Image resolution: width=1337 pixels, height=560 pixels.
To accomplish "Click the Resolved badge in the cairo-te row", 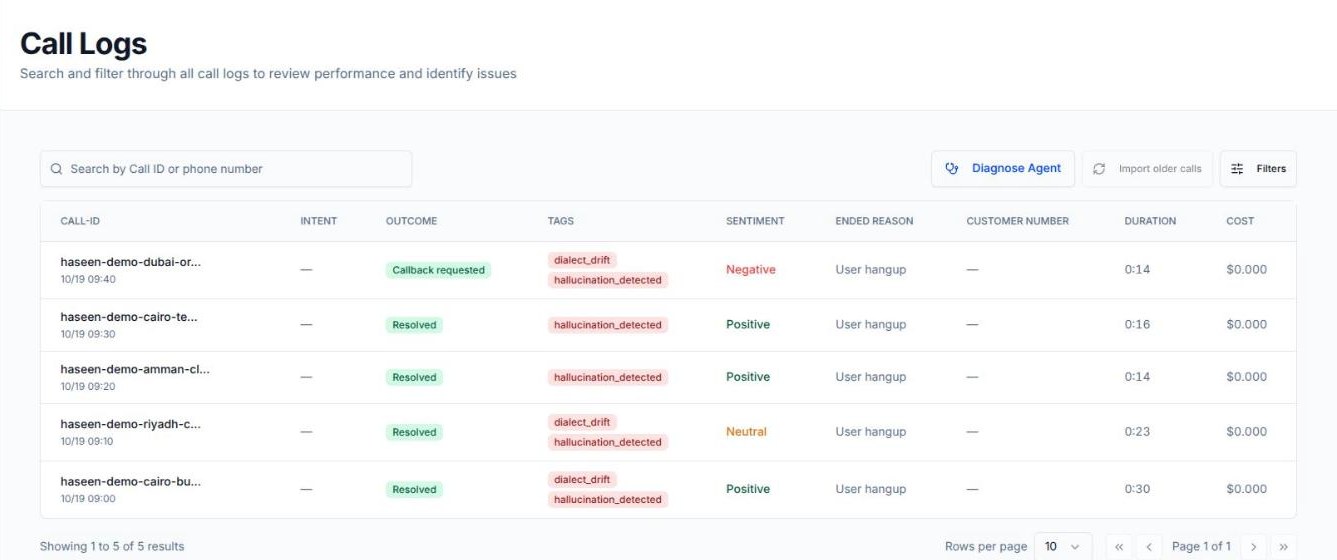I will click(414, 325).
